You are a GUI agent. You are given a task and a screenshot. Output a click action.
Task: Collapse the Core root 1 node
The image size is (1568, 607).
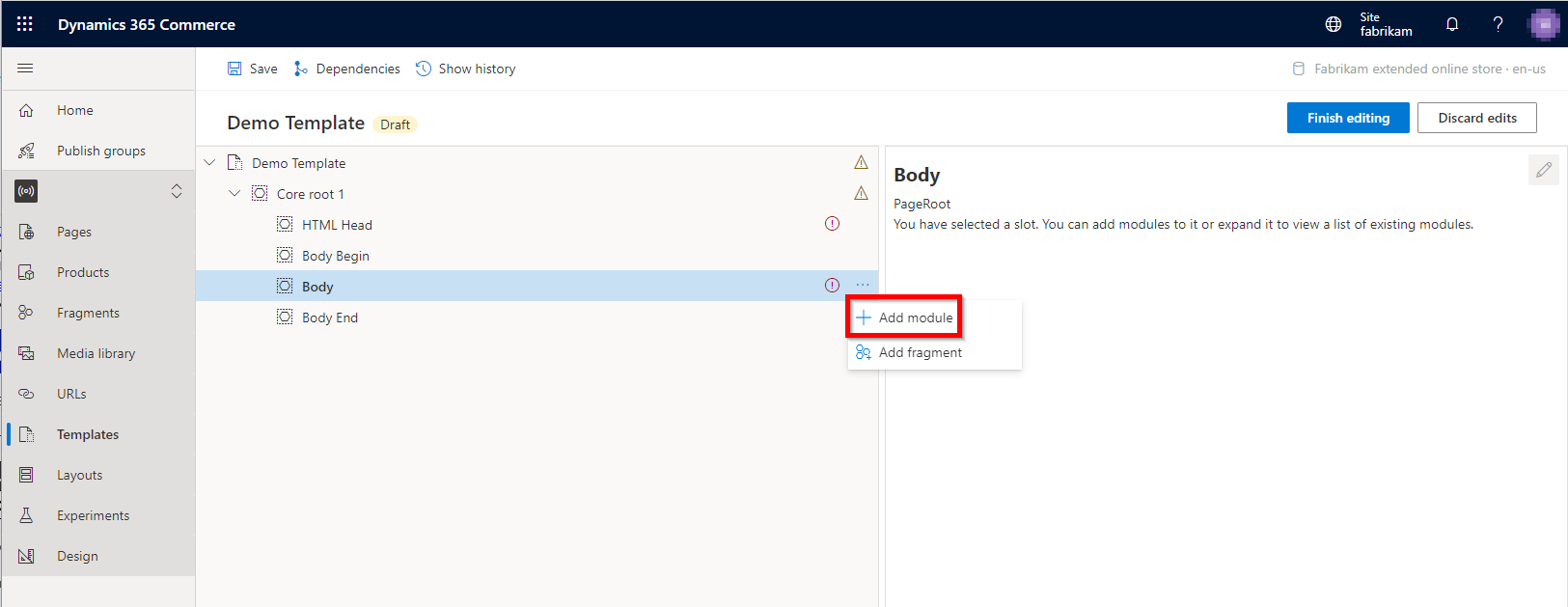[x=234, y=194]
